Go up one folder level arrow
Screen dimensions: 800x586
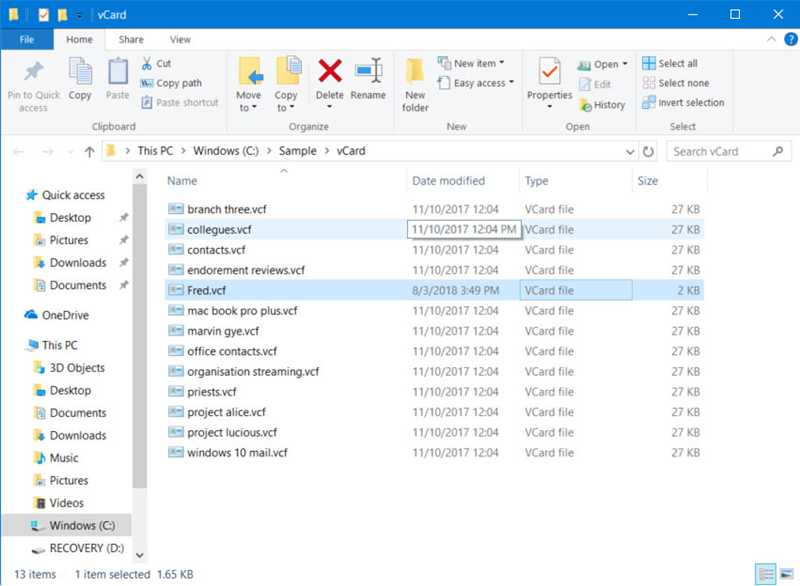(90, 151)
